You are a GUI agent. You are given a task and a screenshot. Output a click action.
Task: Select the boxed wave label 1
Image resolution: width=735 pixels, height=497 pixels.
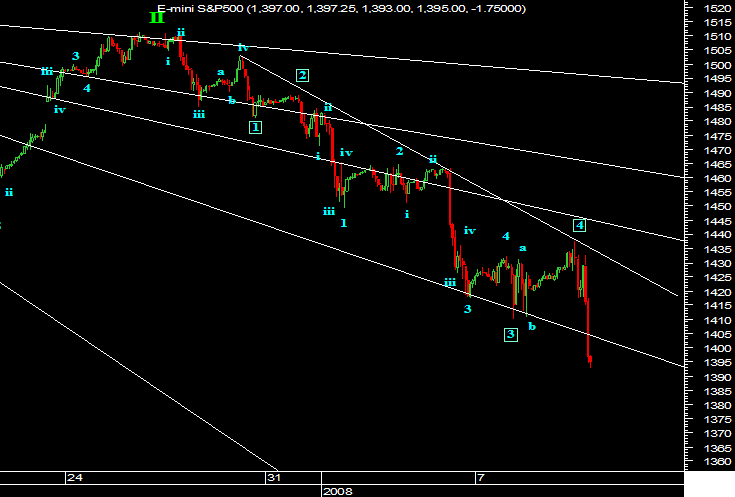[255, 127]
